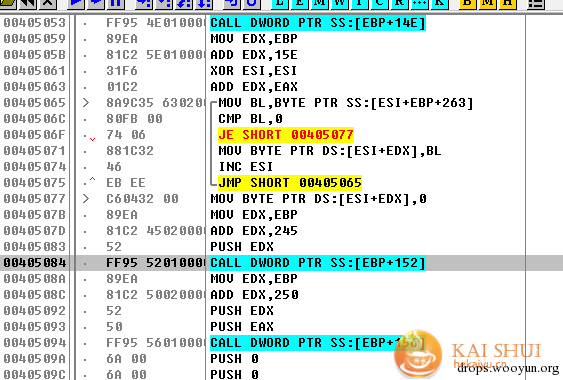
Task: Click jump-target marker at address 00405065
Action: coord(86,103)
